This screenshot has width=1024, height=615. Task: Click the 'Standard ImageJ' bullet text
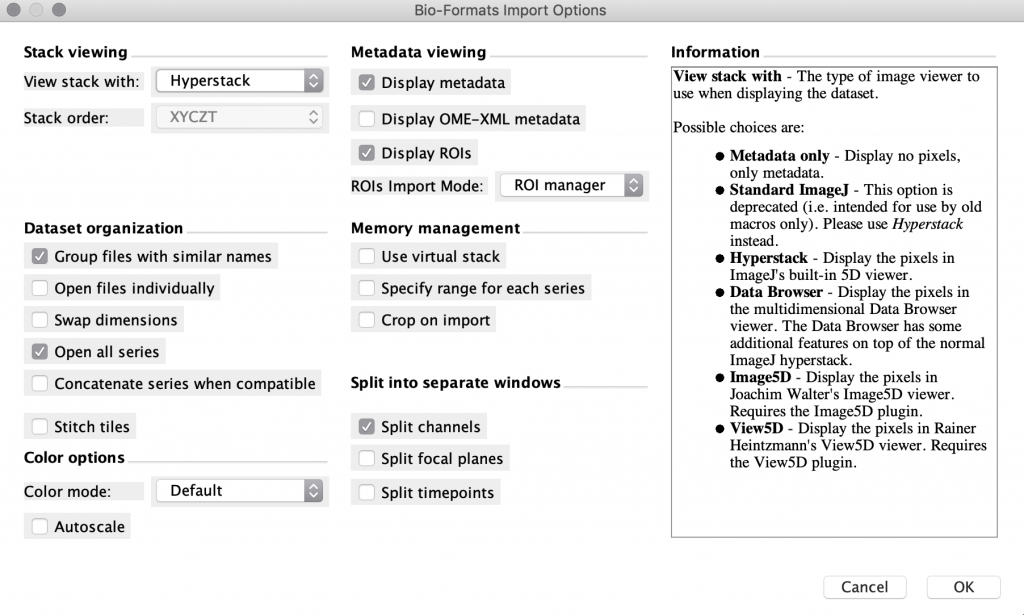point(789,190)
